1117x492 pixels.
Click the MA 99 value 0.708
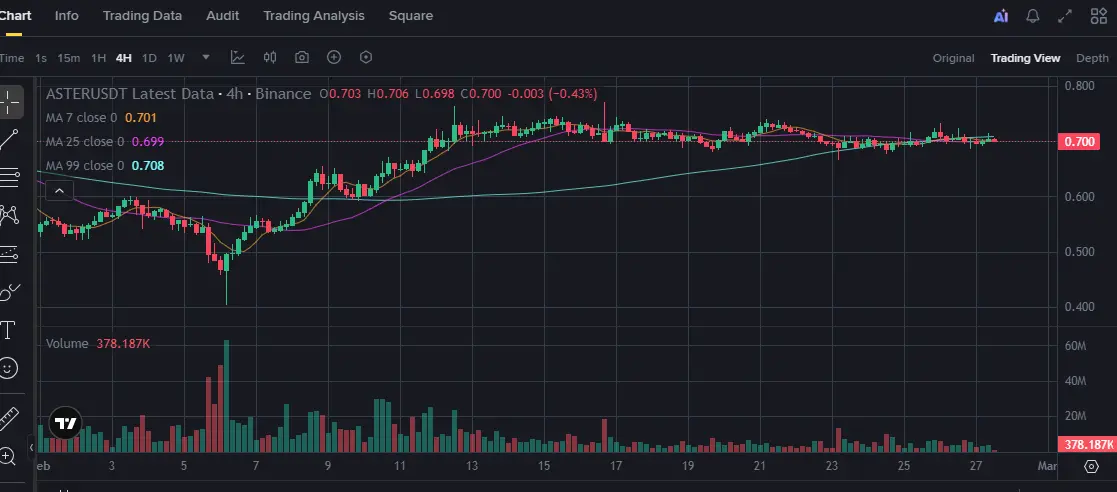pos(148,166)
